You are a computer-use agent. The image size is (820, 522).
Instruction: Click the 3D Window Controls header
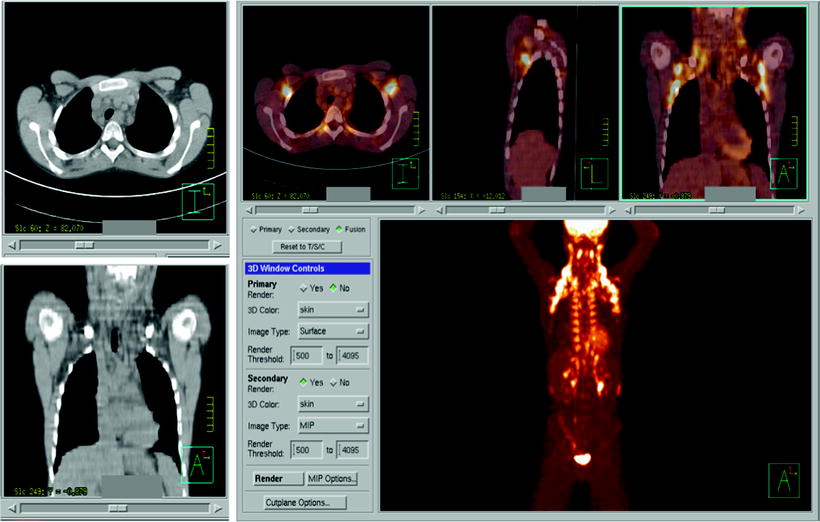[x=306, y=268]
